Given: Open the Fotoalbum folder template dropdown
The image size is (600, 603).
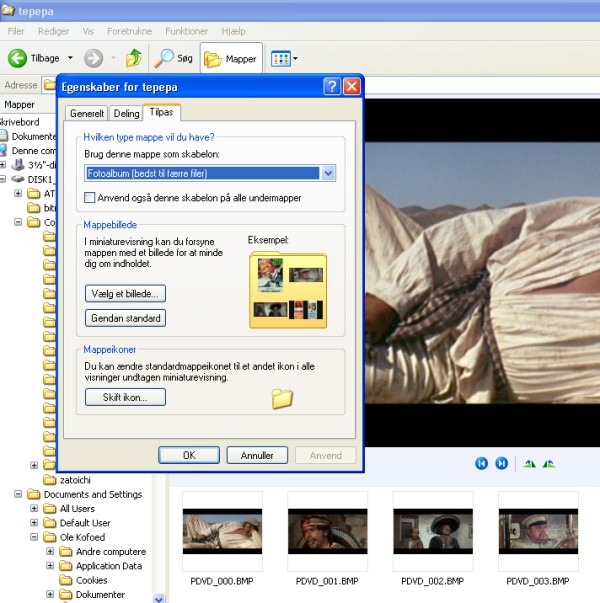Looking at the screenshot, I should point(329,174).
